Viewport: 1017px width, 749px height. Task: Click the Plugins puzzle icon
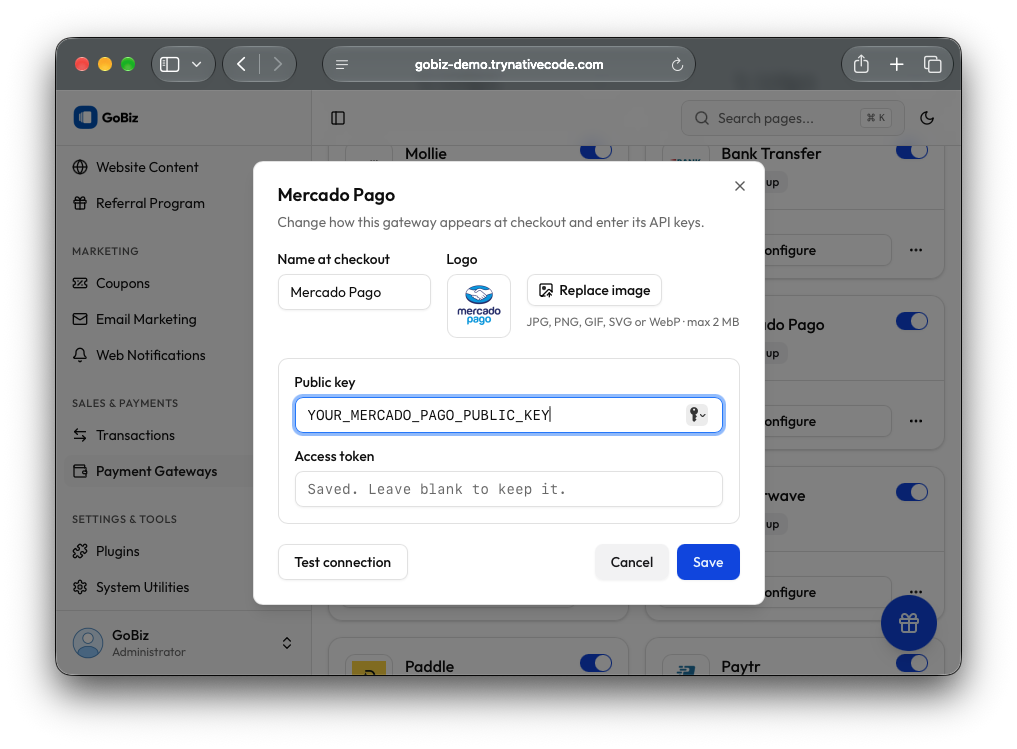80,551
